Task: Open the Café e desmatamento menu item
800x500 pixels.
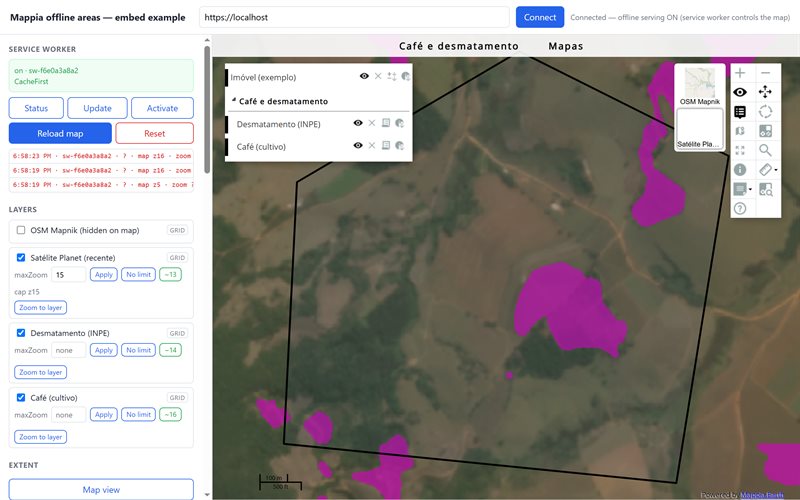Action: click(x=459, y=46)
